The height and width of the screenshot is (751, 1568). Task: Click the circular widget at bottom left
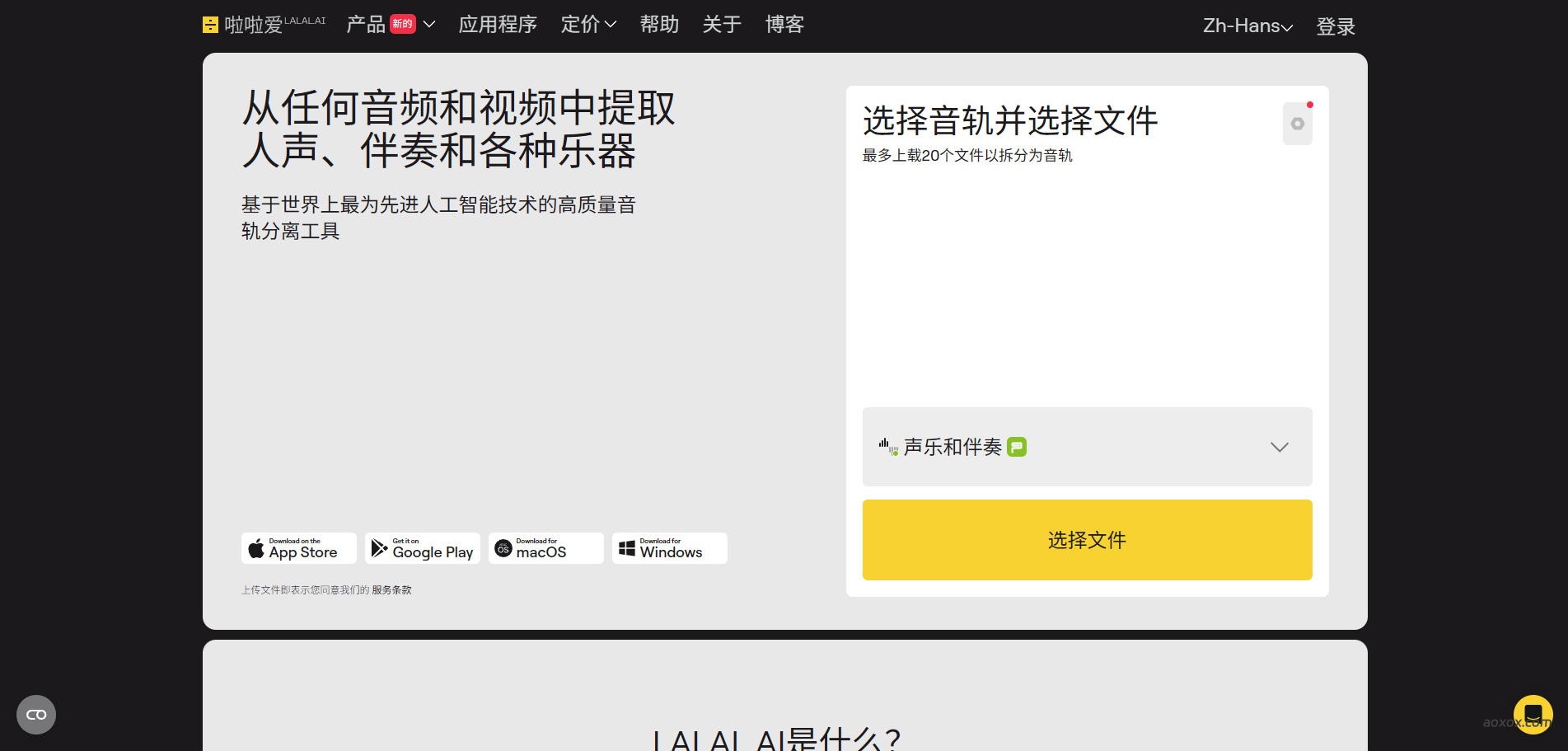[35, 714]
